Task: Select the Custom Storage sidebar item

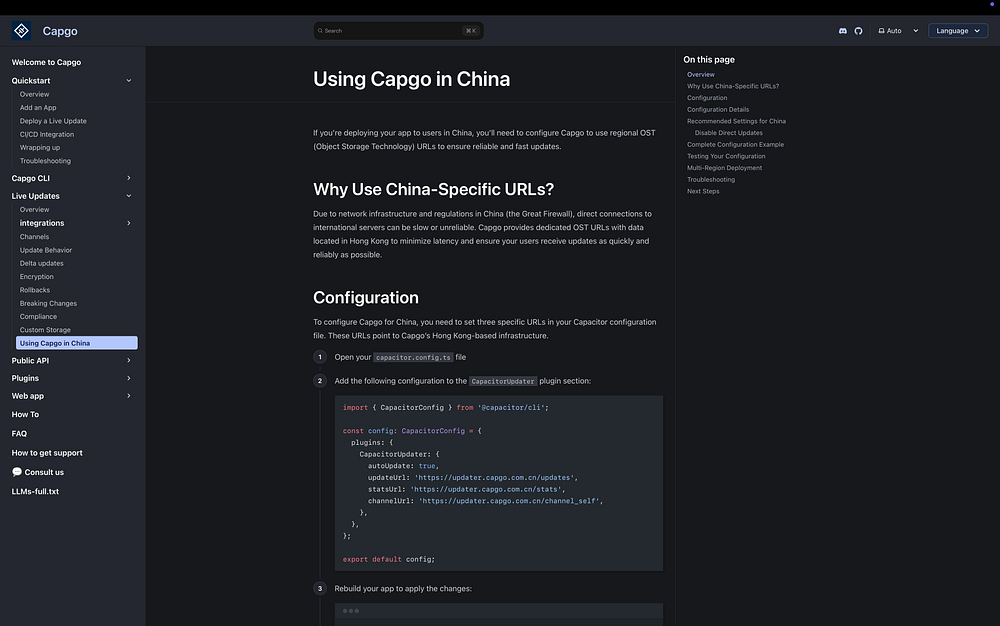Action: coord(45,330)
